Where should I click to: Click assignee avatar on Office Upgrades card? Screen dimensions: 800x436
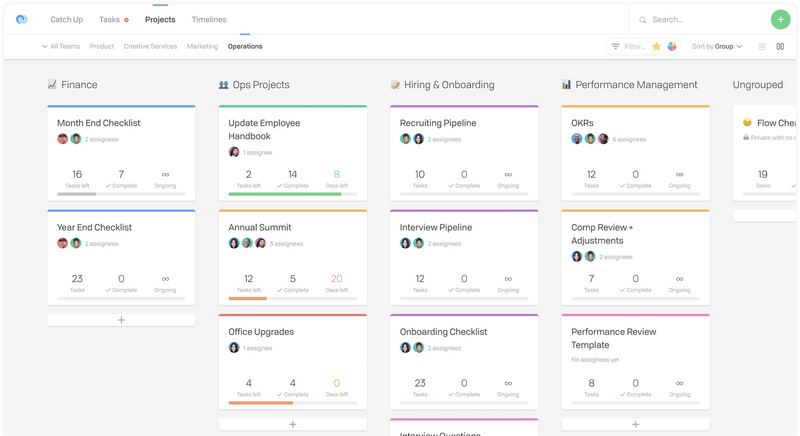[x=234, y=348]
